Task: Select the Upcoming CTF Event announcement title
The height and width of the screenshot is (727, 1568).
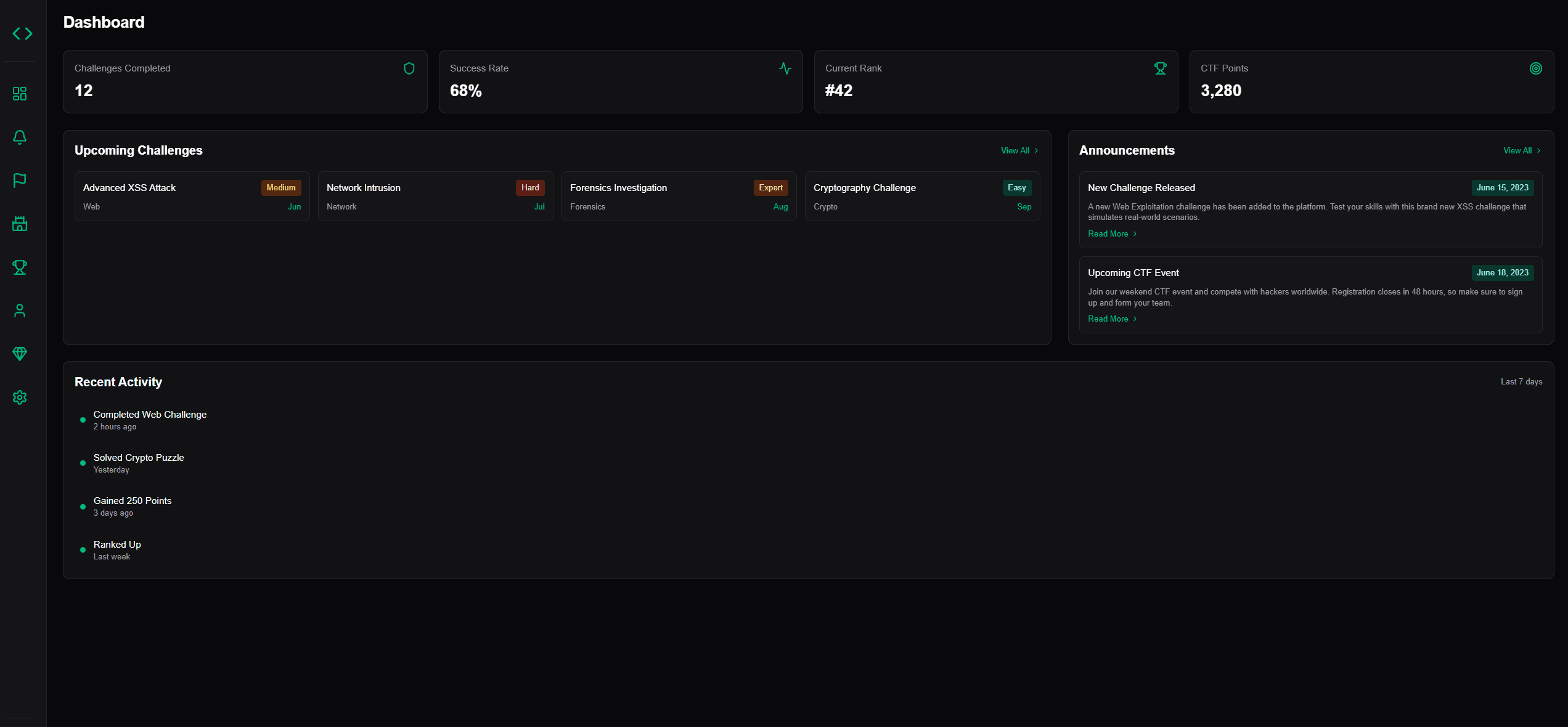Action: 1133,273
